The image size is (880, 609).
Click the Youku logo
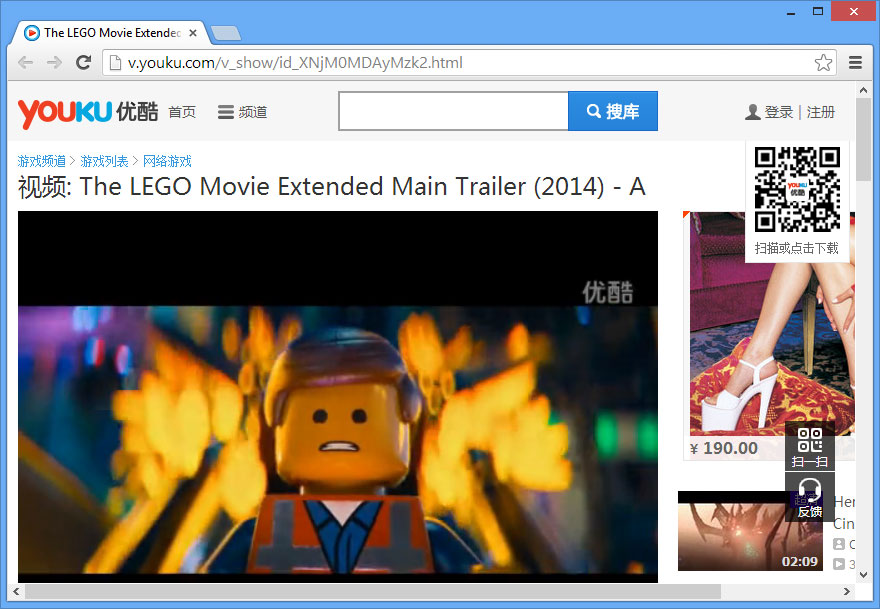click(x=88, y=112)
